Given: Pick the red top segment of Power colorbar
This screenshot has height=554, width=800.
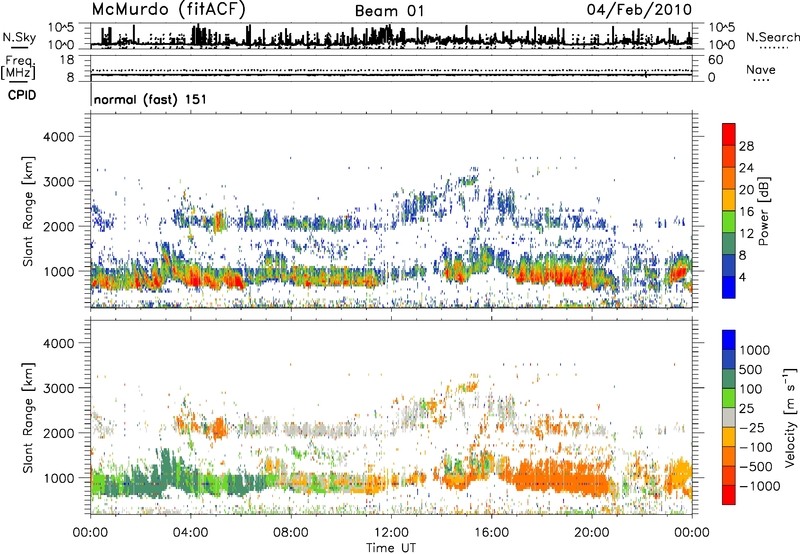Looking at the screenshot, I should [729, 135].
